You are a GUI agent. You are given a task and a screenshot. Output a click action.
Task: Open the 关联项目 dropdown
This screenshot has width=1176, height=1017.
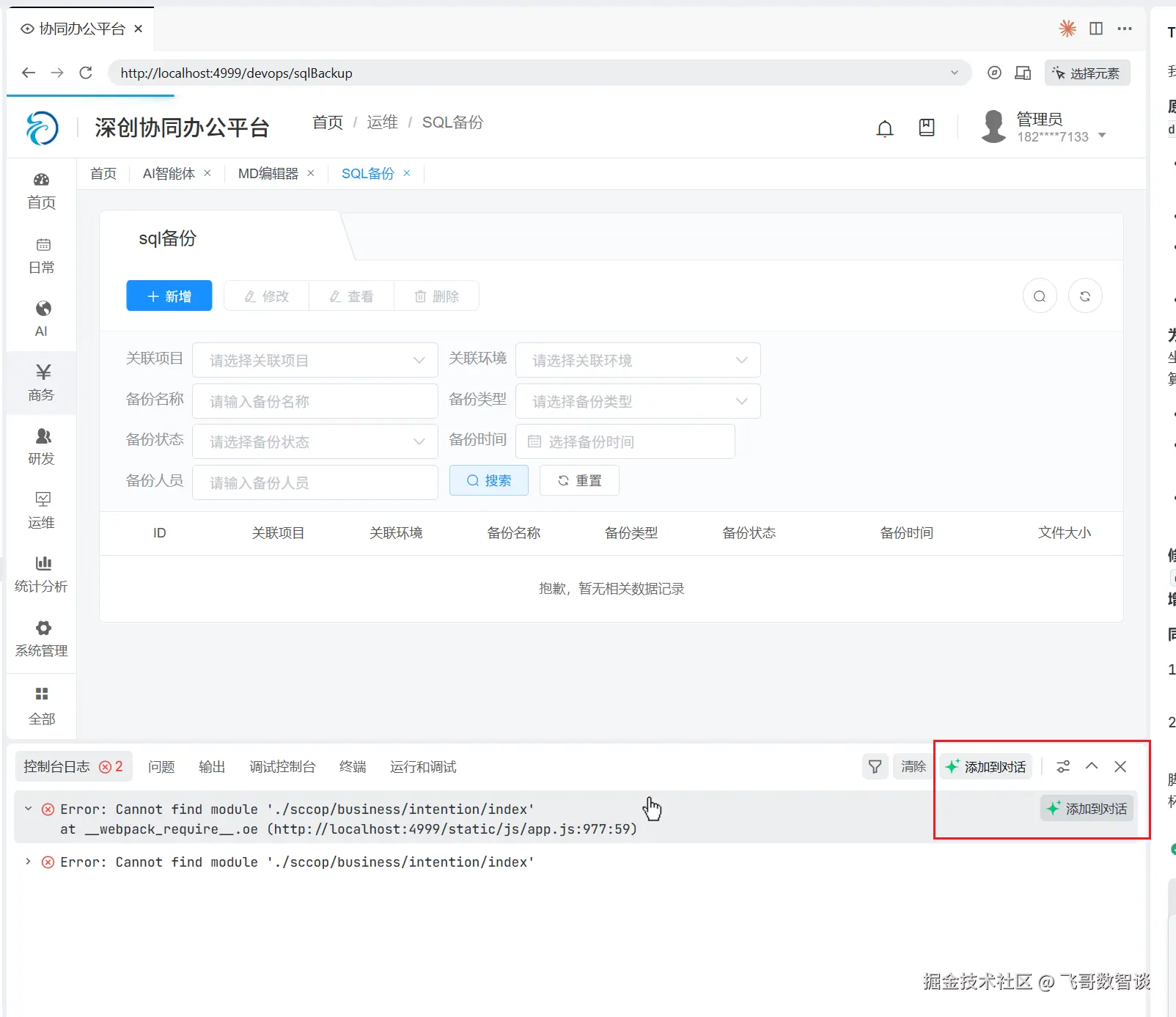click(315, 360)
